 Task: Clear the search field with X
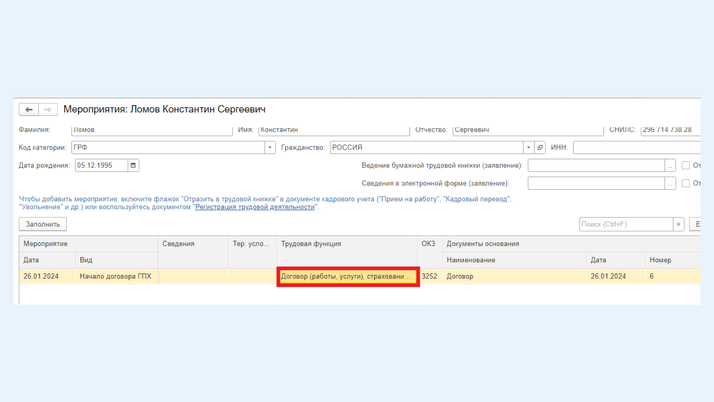tap(678, 224)
